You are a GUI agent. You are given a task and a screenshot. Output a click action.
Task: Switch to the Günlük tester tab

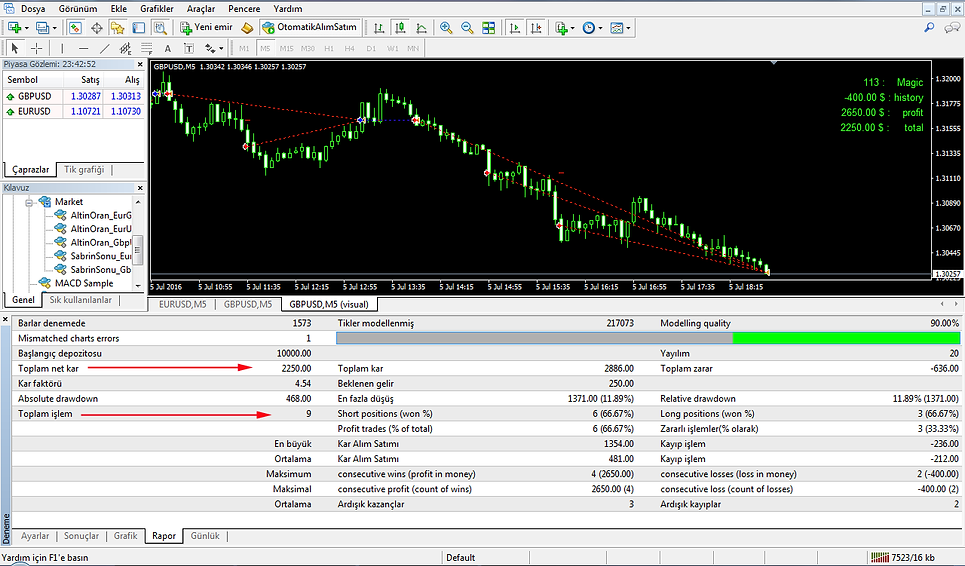205,536
